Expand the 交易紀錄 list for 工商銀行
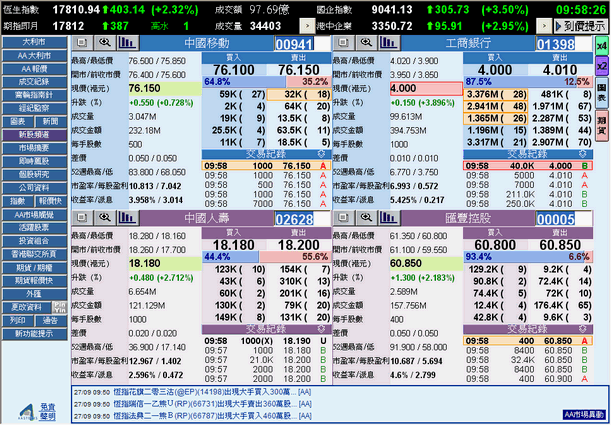The image size is (611, 425). pos(583,154)
